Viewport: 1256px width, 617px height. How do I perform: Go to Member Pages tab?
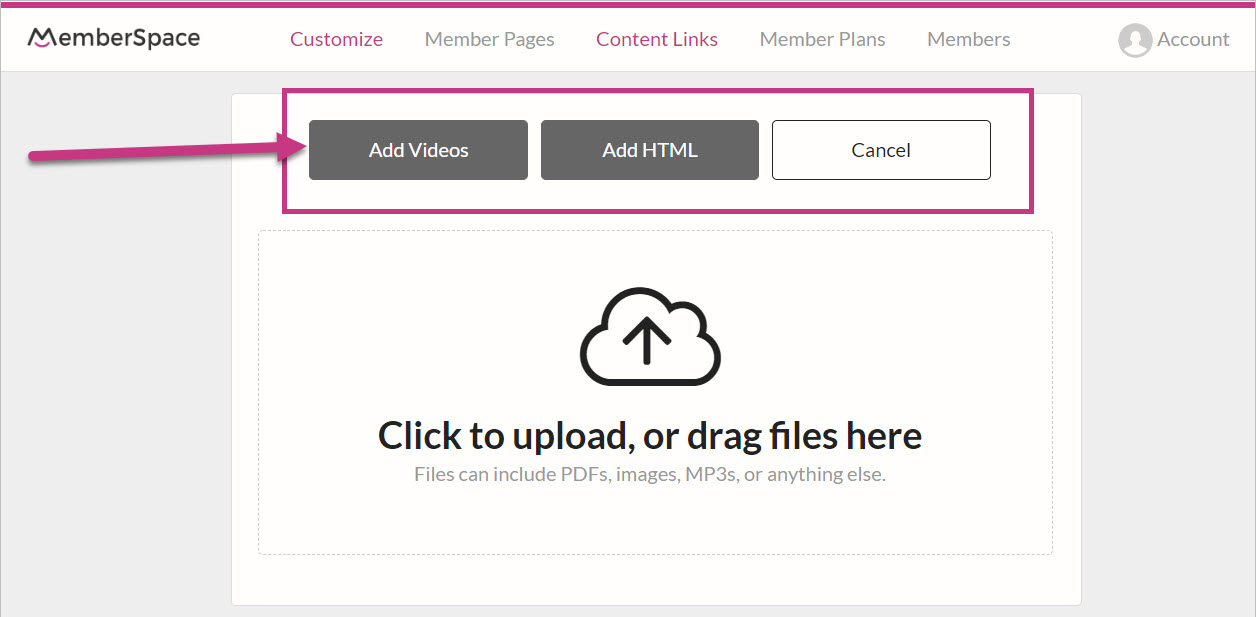tap(489, 40)
